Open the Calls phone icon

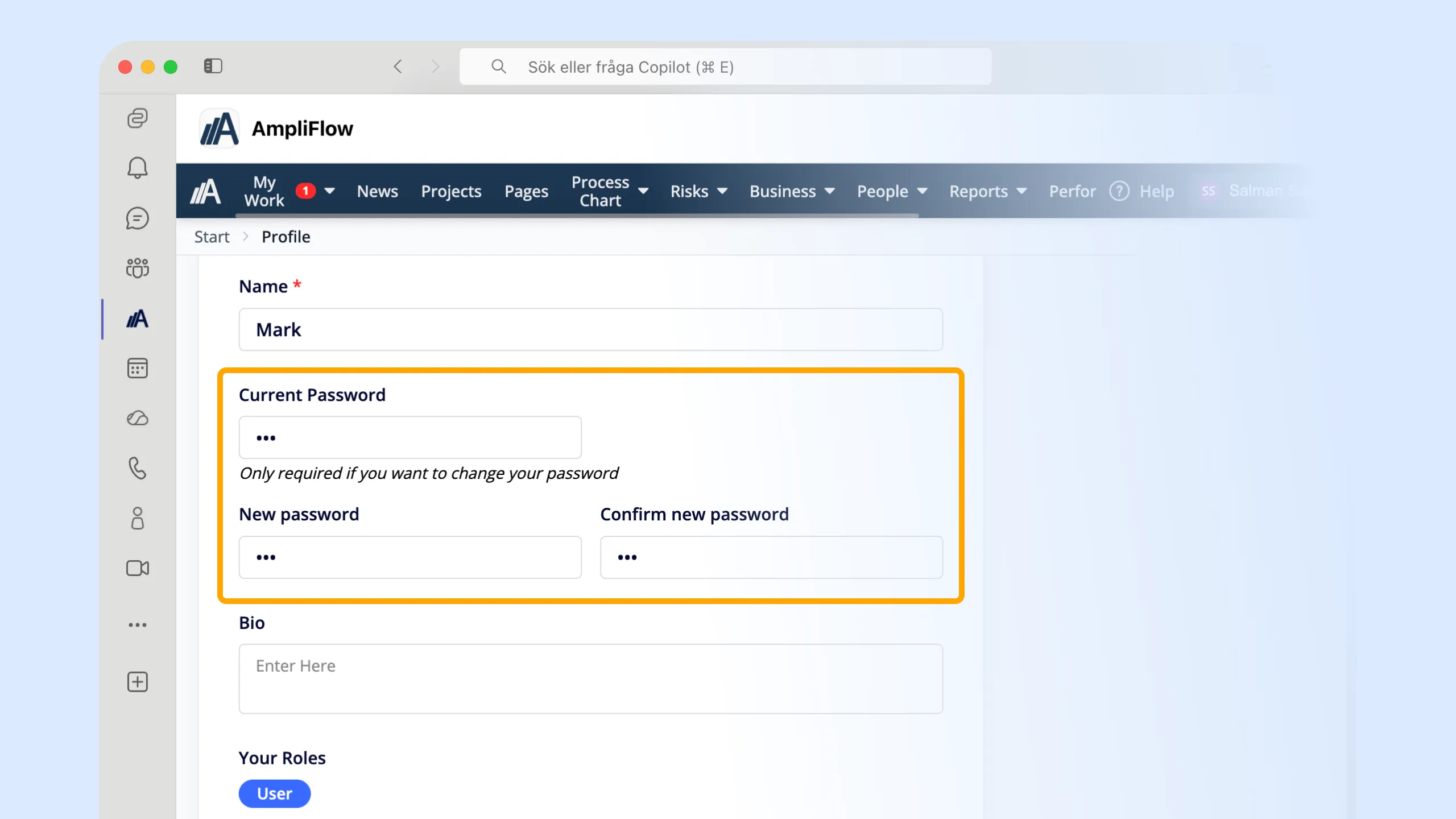(x=137, y=468)
